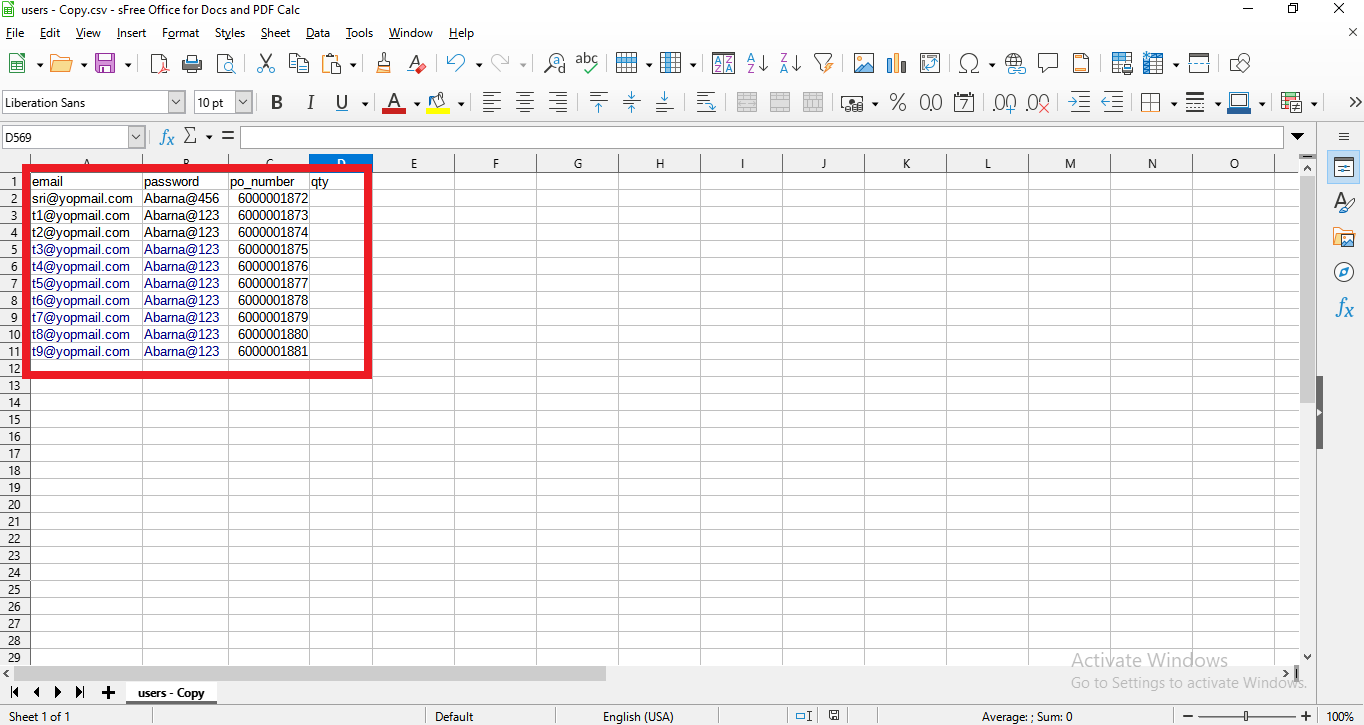Expand the Liberation Sans font name dropdown

click(177, 102)
